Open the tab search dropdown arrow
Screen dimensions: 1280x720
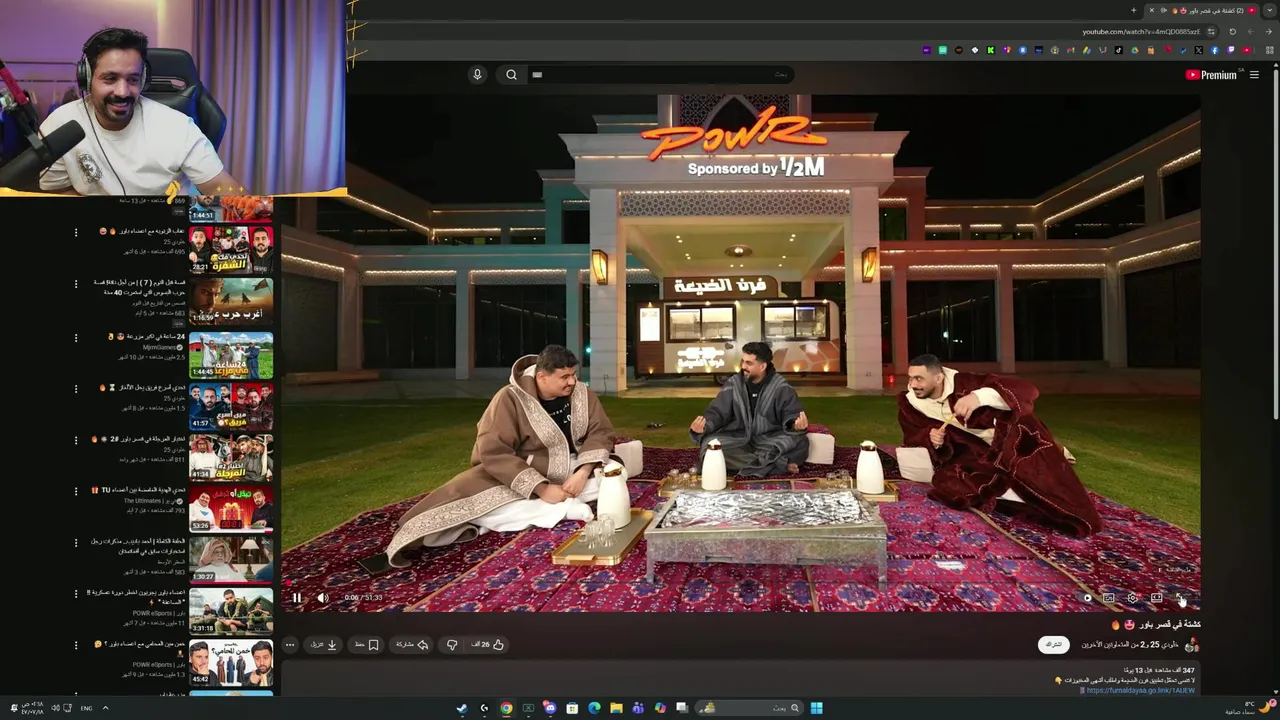1270,10
